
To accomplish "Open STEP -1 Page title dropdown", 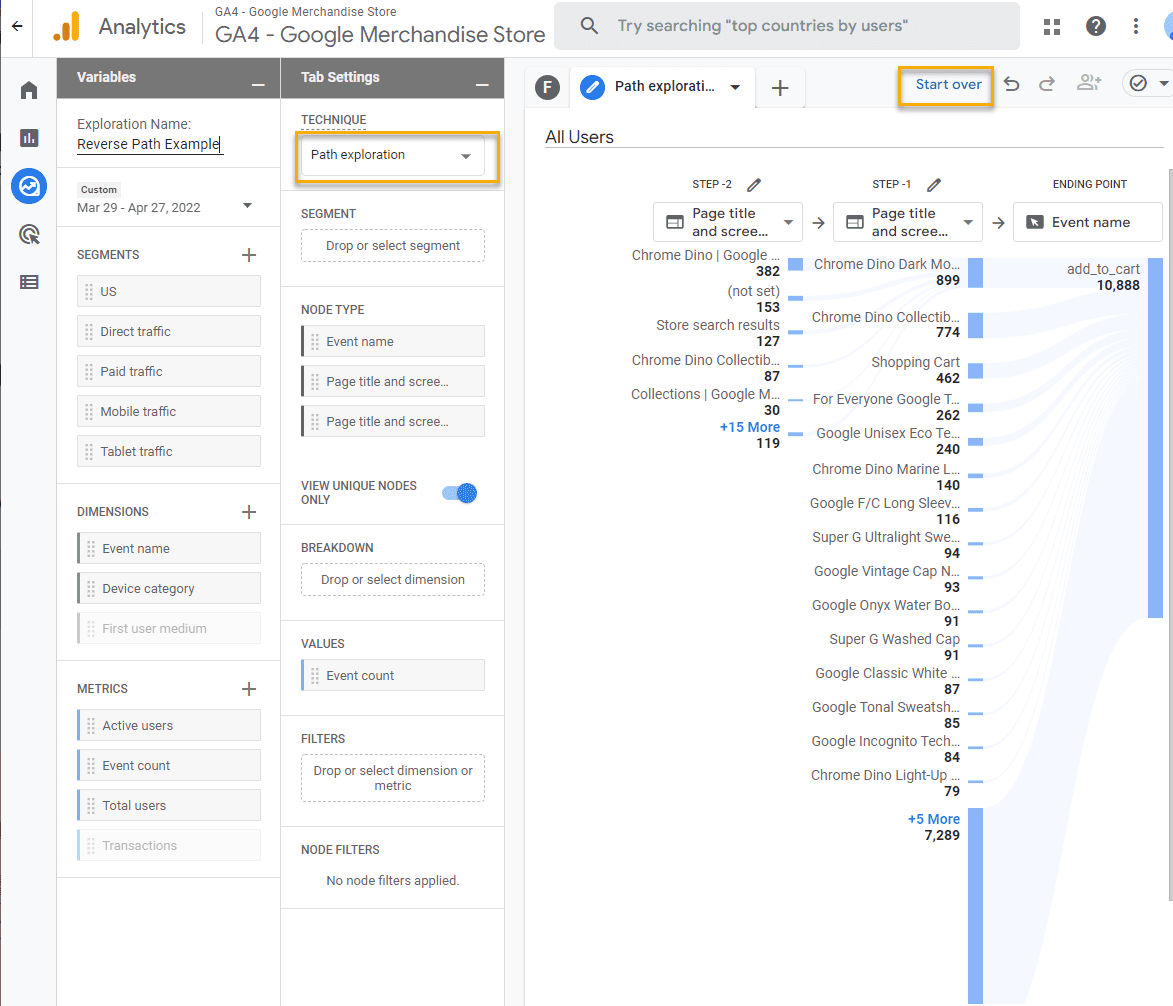I will click(907, 222).
